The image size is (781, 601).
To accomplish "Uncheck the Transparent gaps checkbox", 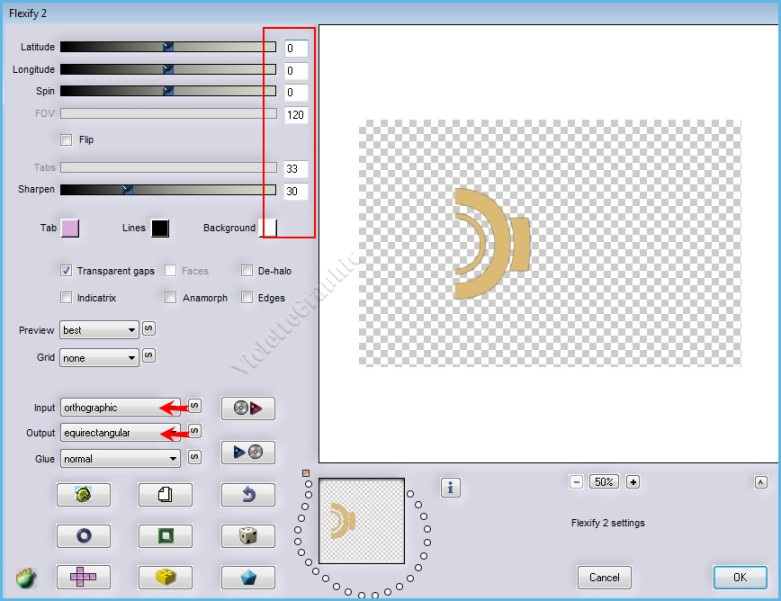I will [x=67, y=271].
